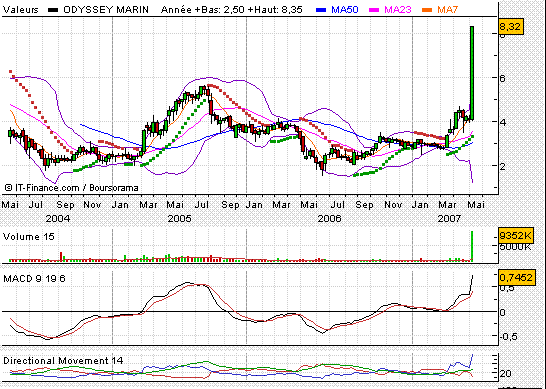
Task: Click the blue MA50 legend swatch
Action: 321,10
